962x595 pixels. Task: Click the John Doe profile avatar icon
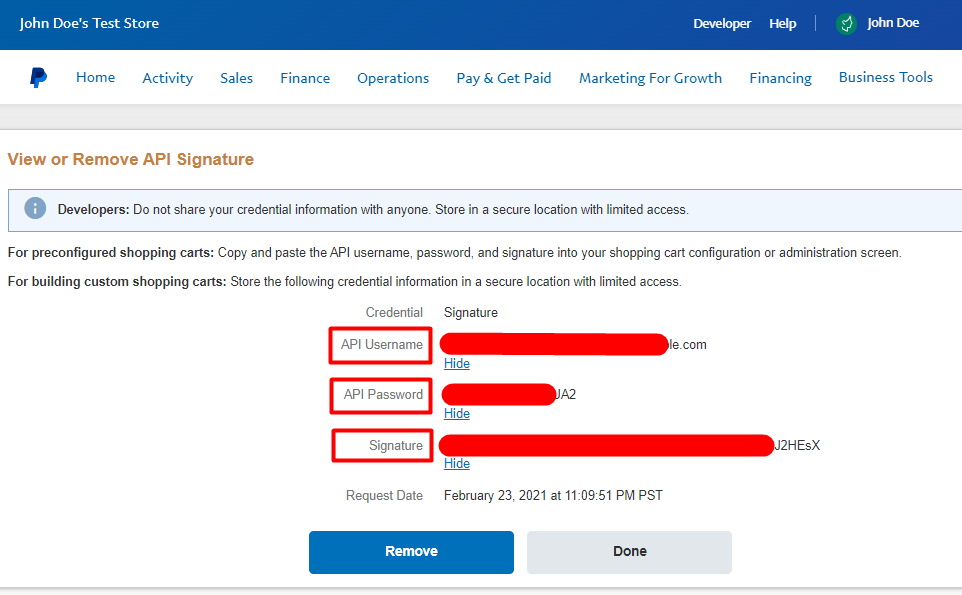tap(846, 23)
